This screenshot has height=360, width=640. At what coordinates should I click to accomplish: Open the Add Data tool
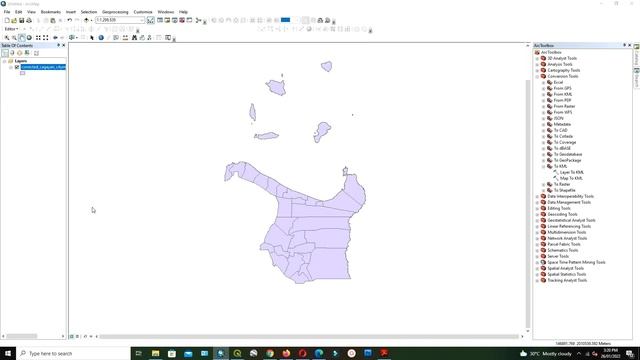pos(86,20)
